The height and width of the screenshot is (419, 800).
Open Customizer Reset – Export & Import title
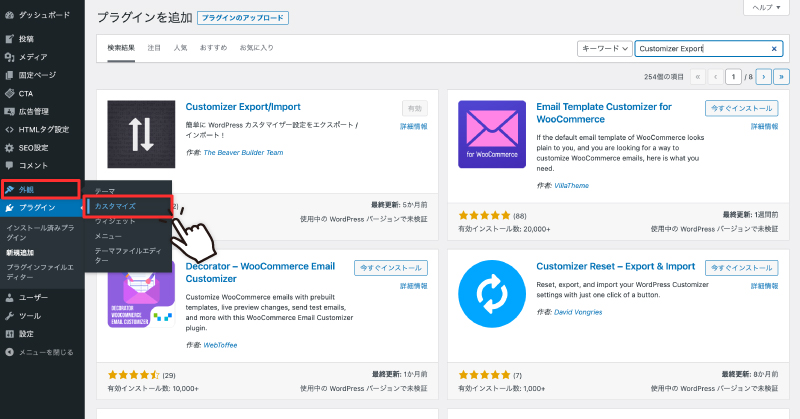click(x=615, y=266)
